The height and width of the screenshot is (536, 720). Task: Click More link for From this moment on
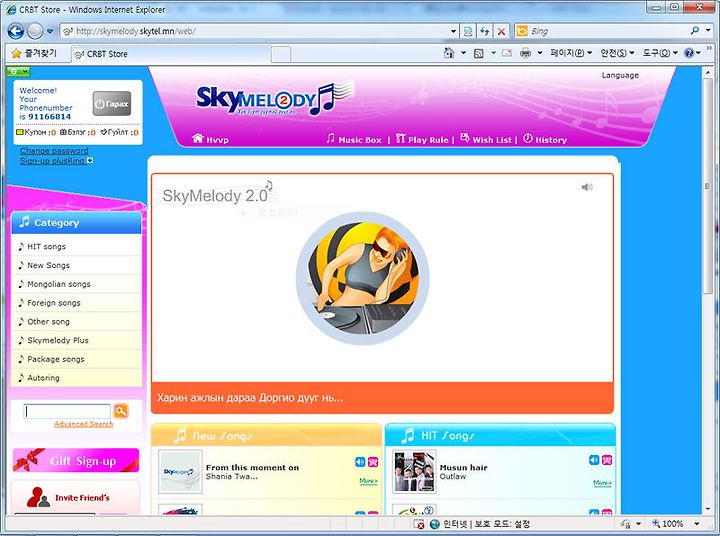(x=368, y=481)
